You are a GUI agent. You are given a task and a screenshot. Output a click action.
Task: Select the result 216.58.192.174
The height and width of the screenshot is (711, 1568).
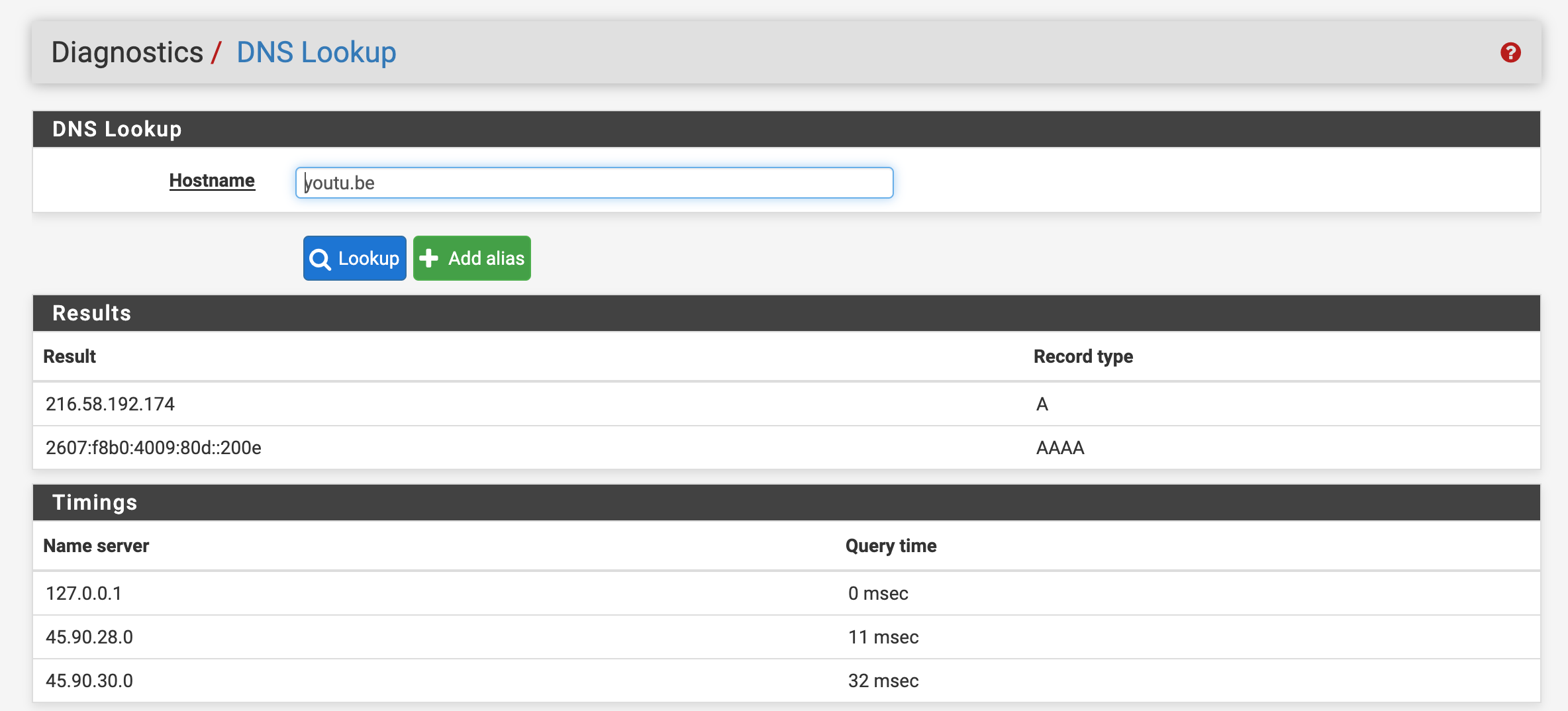[x=110, y=404]
